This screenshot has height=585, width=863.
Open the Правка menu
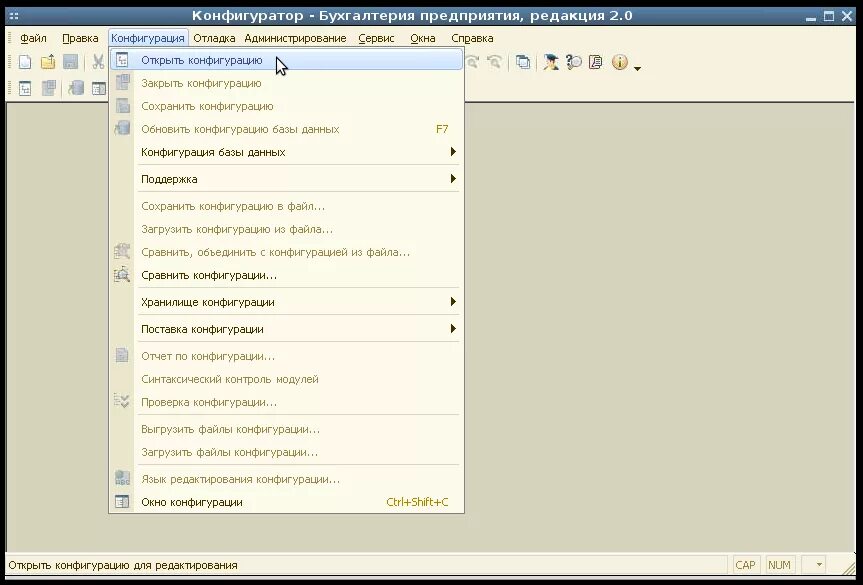pos(80,38)
